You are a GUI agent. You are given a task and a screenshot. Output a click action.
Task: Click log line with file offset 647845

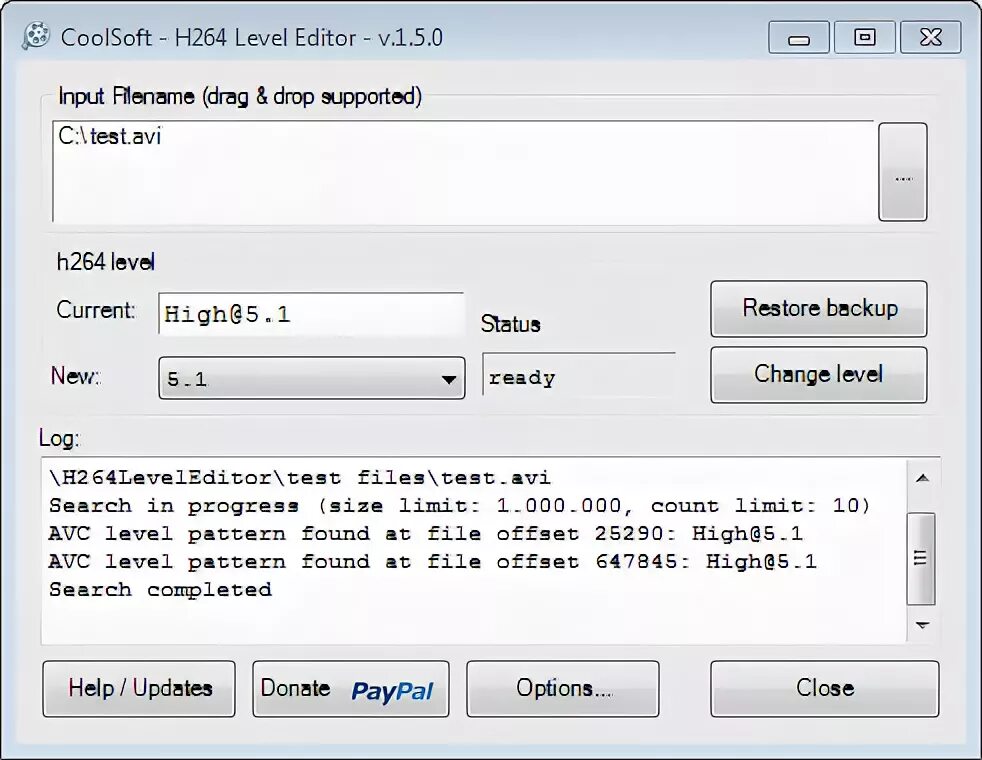[433, 562]
